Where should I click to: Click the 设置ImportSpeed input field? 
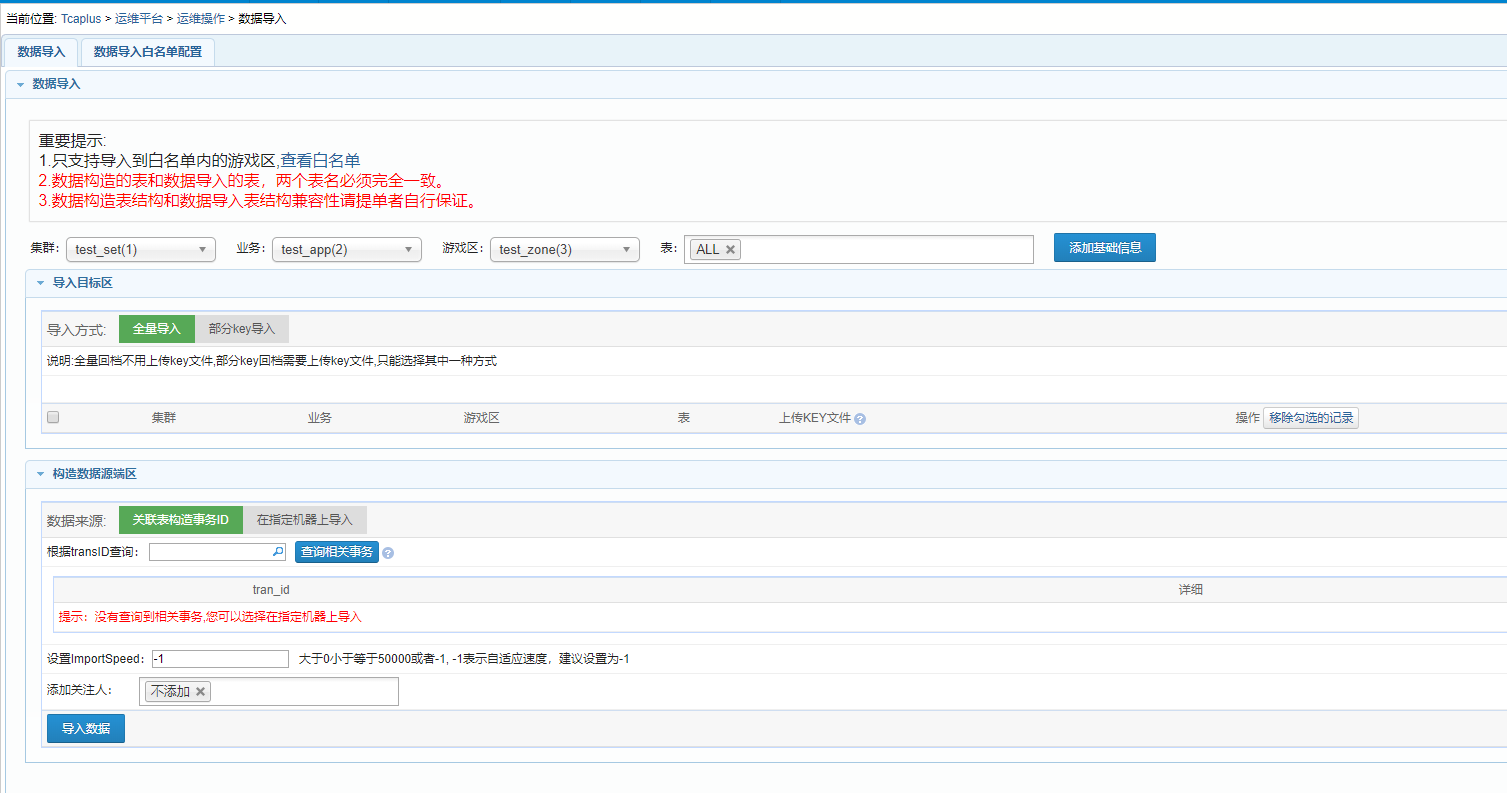tap(220, 659)
